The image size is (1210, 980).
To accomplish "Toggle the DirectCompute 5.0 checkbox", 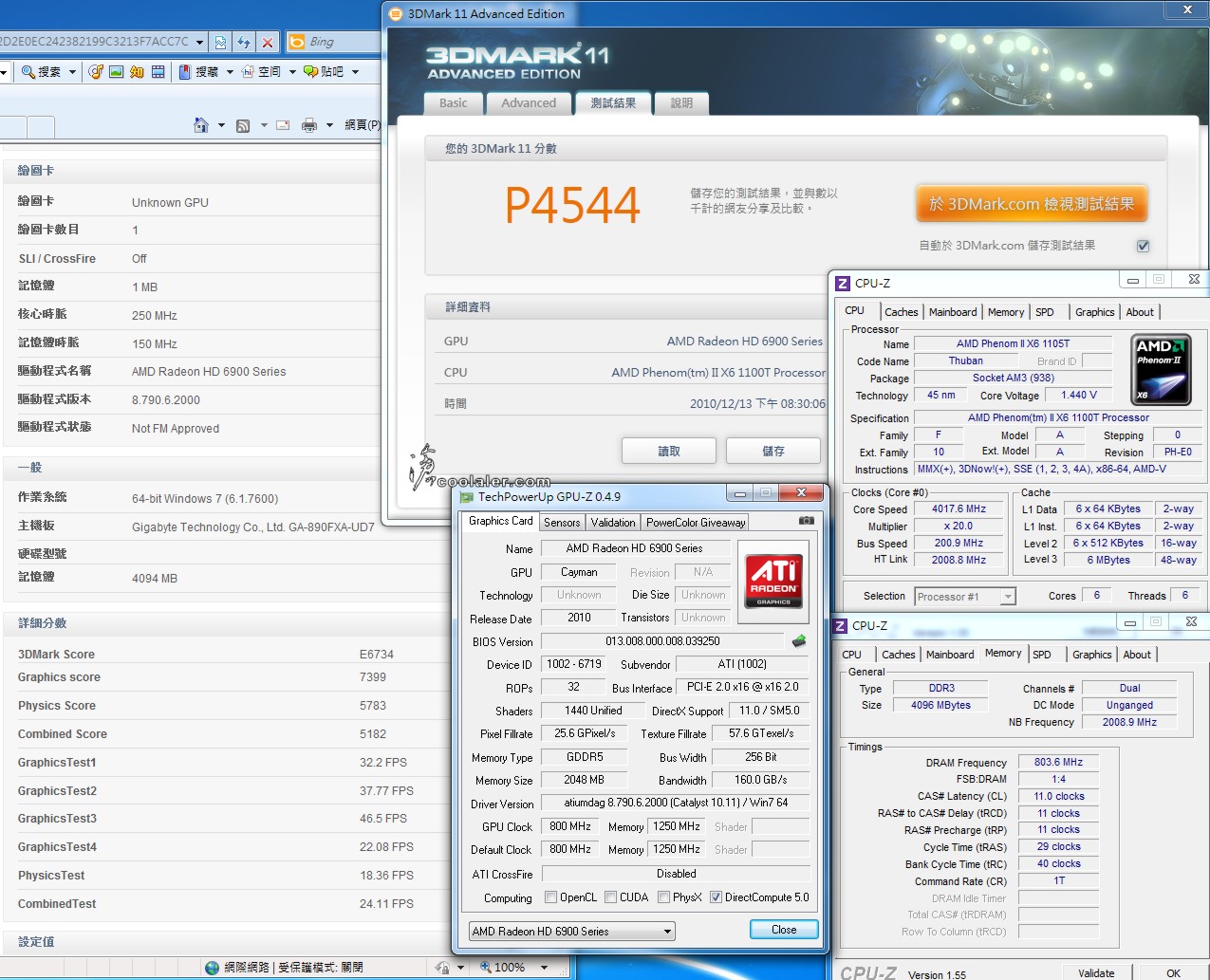I will click(x=717, y=897).
